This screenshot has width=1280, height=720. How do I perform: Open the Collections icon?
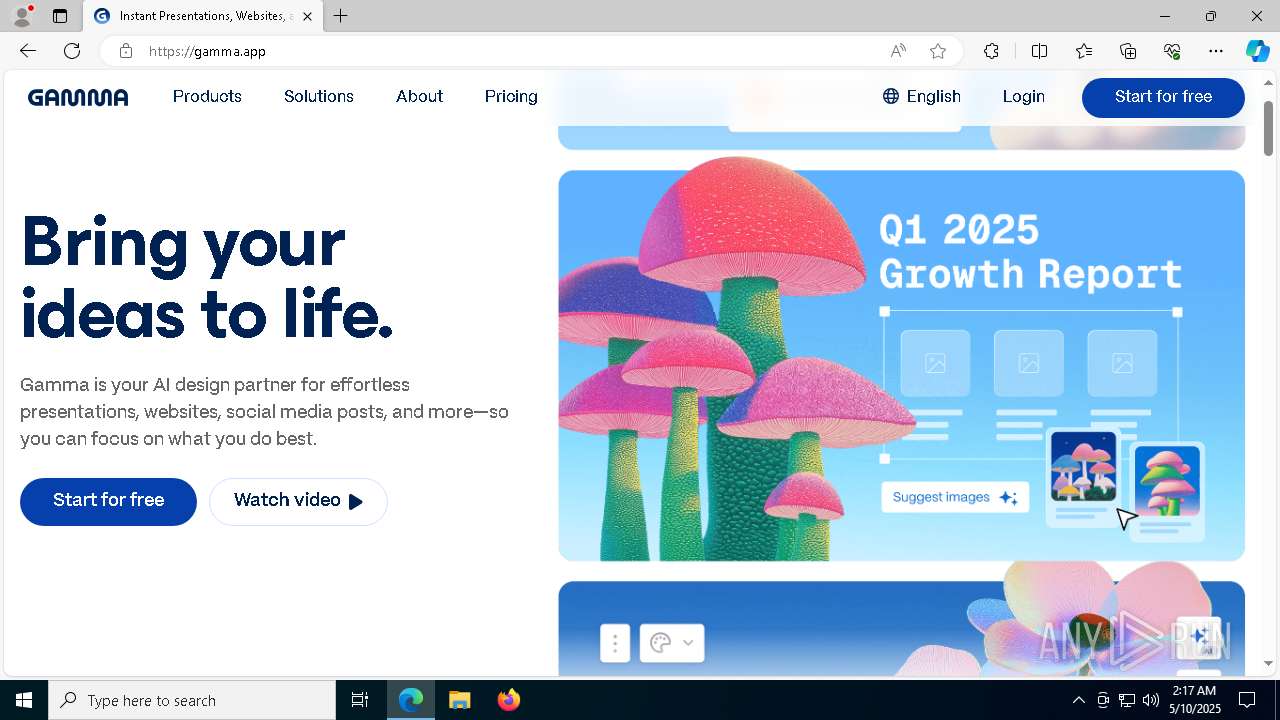(1128, 51)
